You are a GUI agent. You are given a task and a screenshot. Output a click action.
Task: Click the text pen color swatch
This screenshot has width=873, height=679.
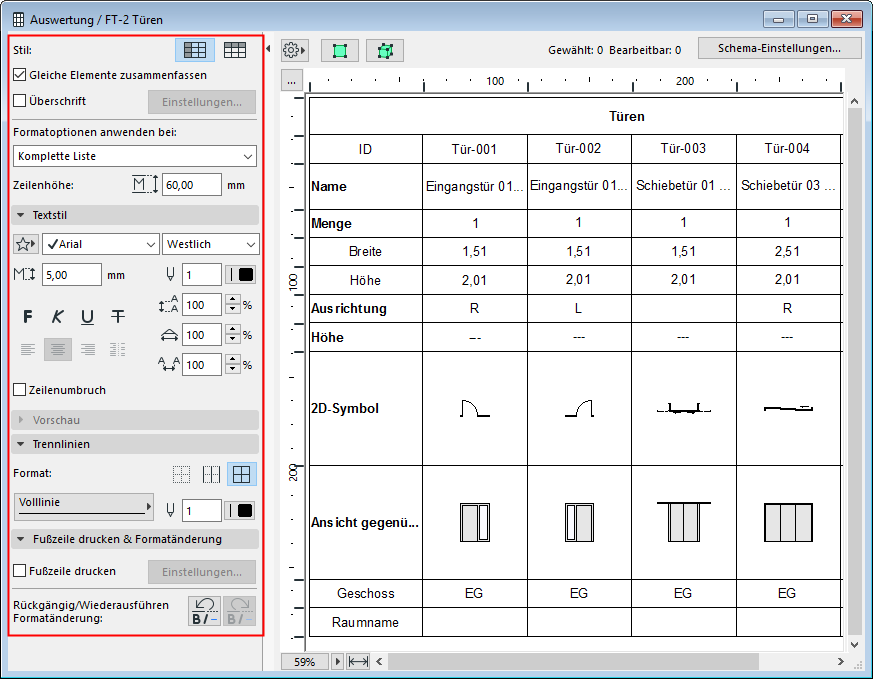click(242, 275)
